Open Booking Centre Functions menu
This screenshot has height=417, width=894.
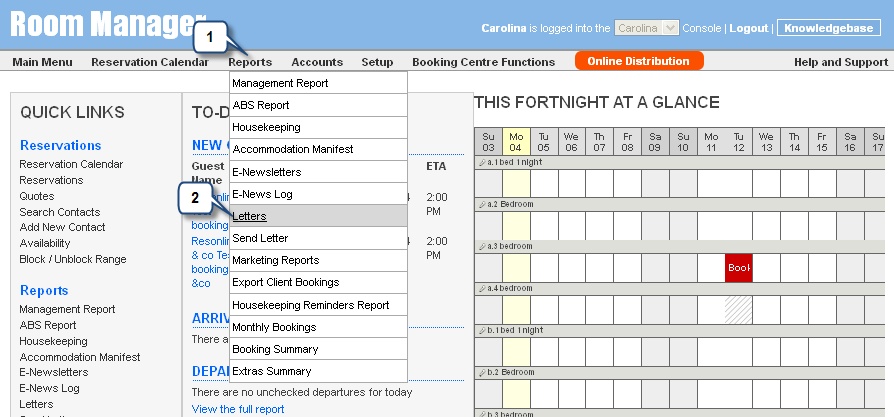483,62
